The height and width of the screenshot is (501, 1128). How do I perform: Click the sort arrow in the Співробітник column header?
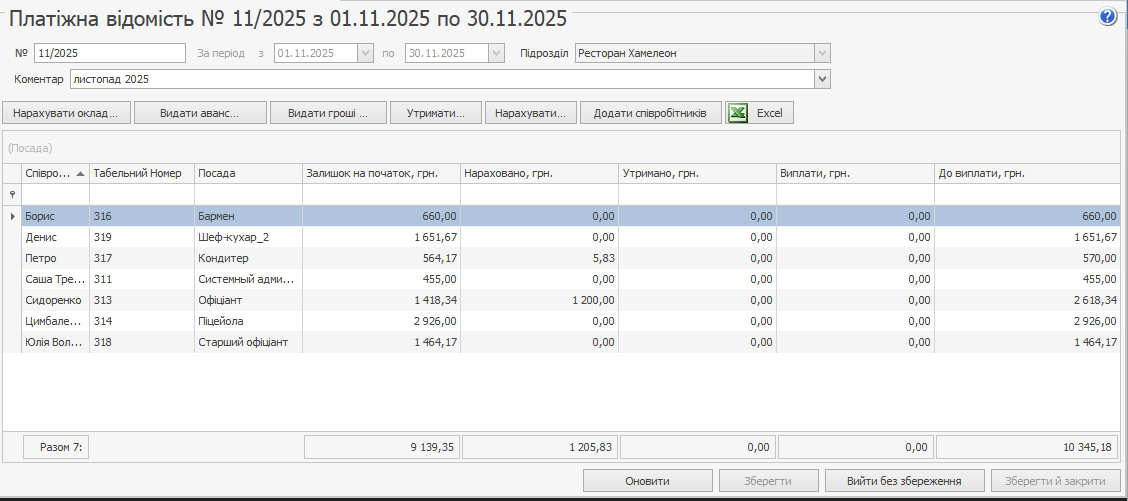[x=80, y=174]
